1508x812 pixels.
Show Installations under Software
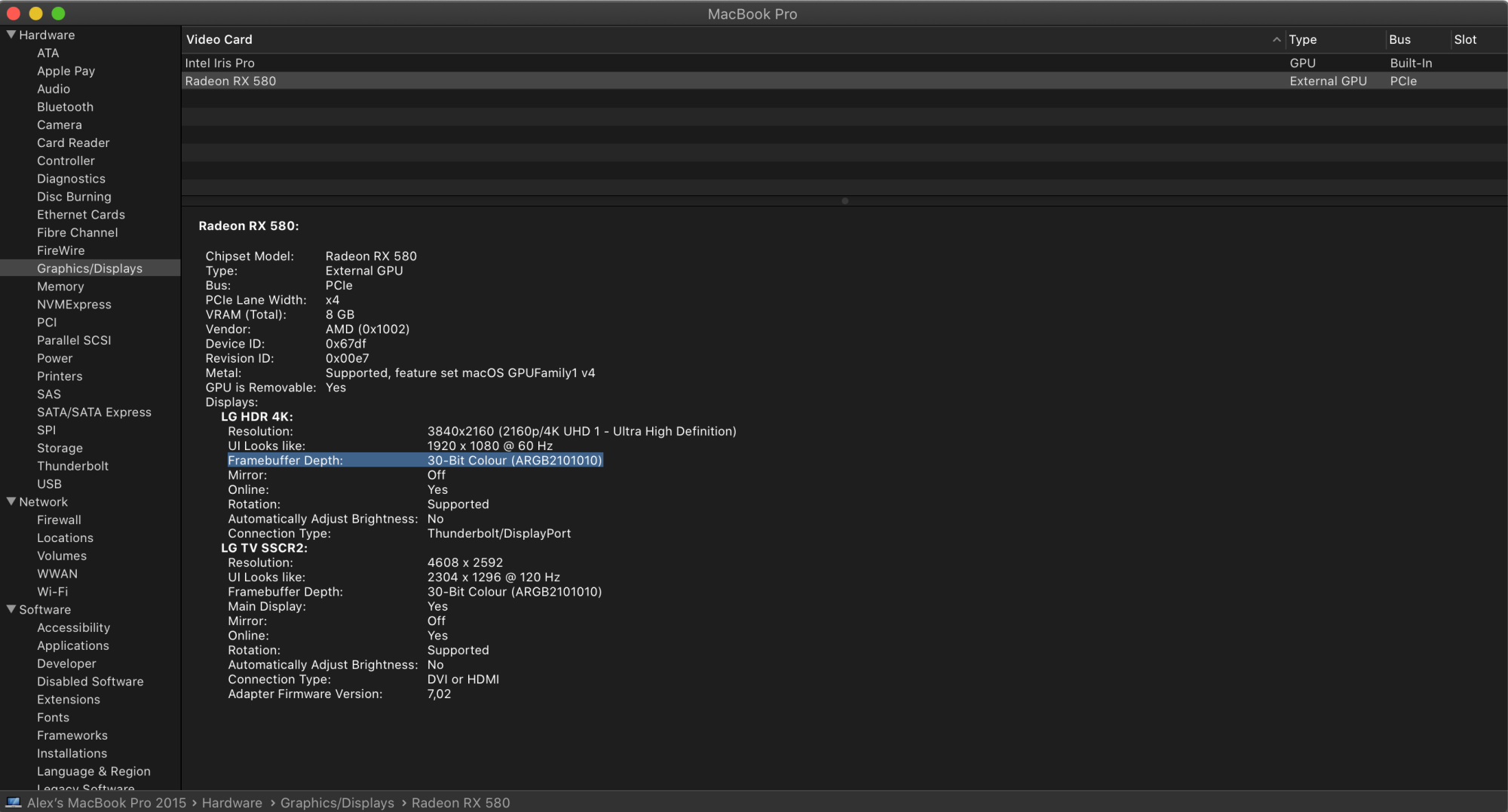click(x=72, y=753)
